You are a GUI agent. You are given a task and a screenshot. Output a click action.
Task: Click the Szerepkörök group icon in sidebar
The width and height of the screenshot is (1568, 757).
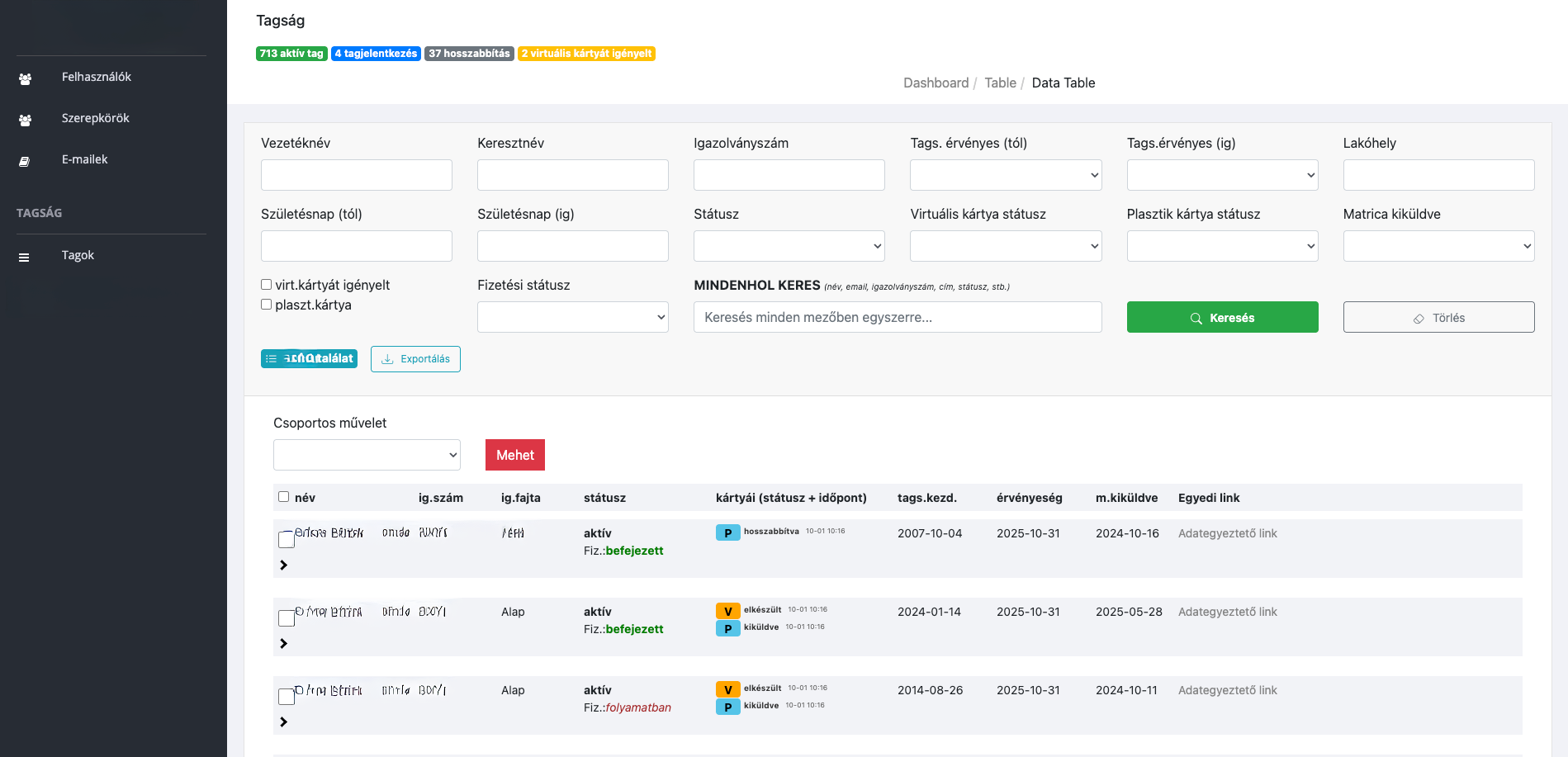click(x=25, y=121)
